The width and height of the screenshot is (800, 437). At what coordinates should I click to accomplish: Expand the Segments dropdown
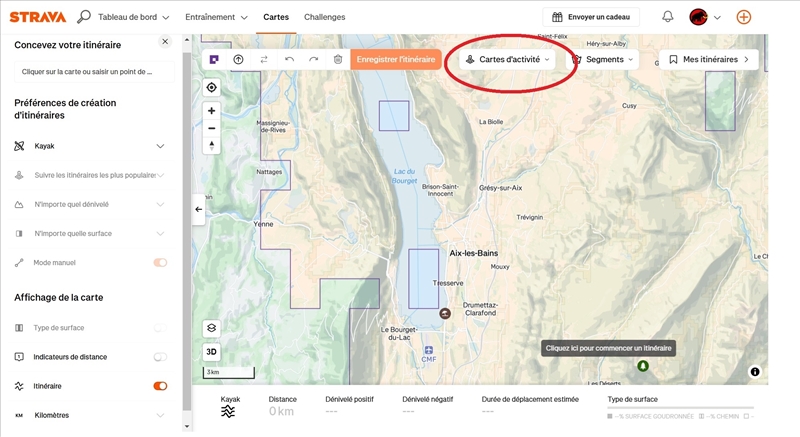tap(604, 60)
